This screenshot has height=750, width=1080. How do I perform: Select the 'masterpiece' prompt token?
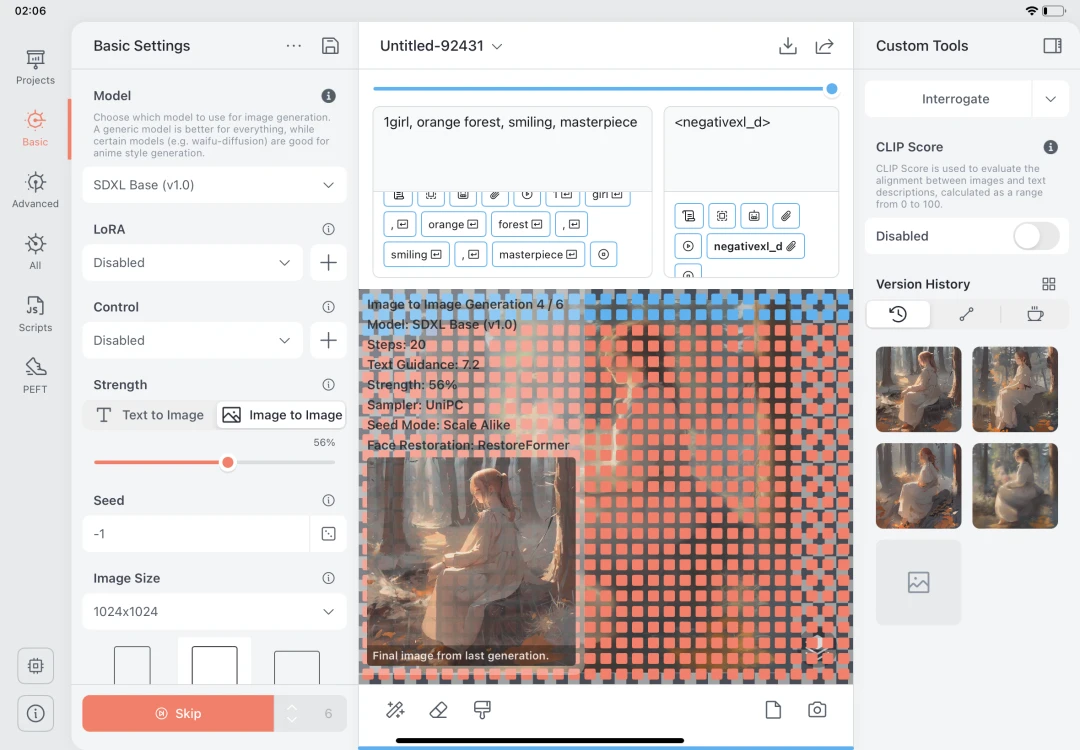538,254
